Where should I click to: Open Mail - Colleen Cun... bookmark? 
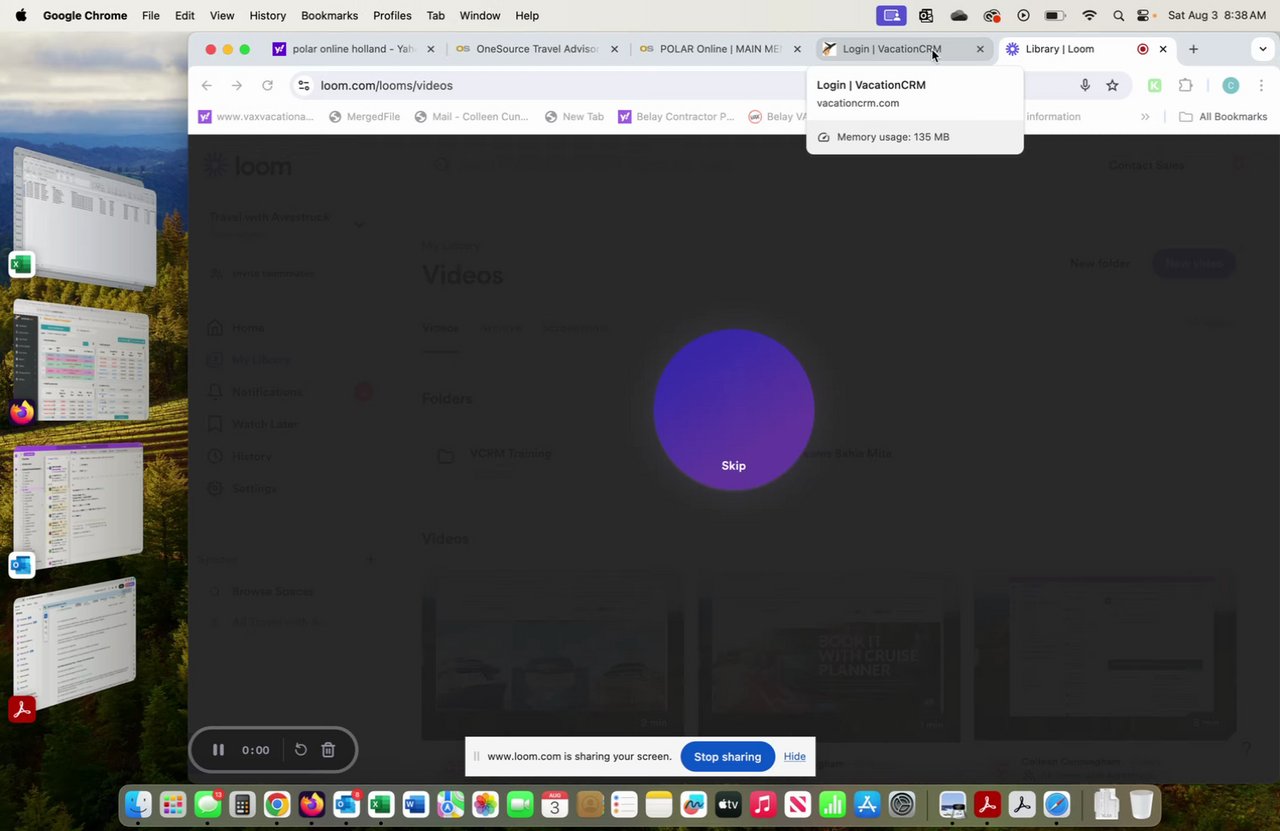[x=471, y=117]
